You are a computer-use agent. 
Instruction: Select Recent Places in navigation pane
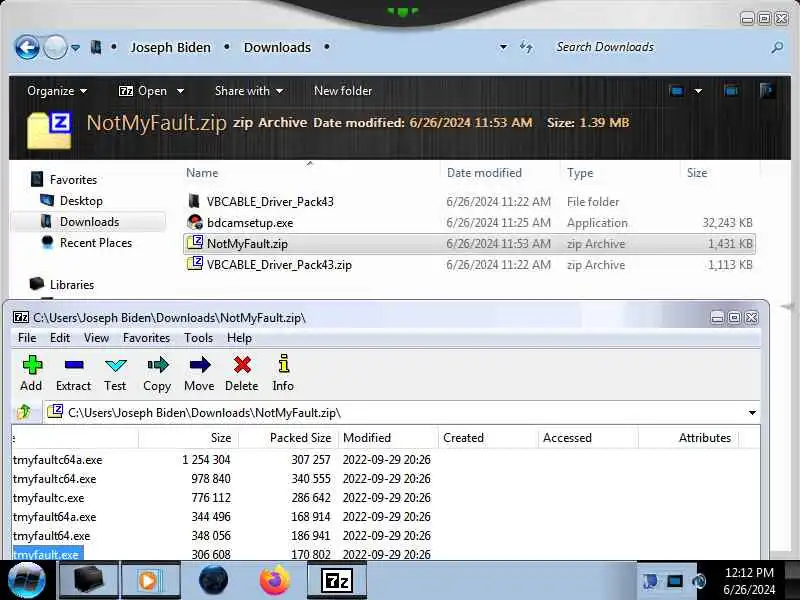point(95,243)
